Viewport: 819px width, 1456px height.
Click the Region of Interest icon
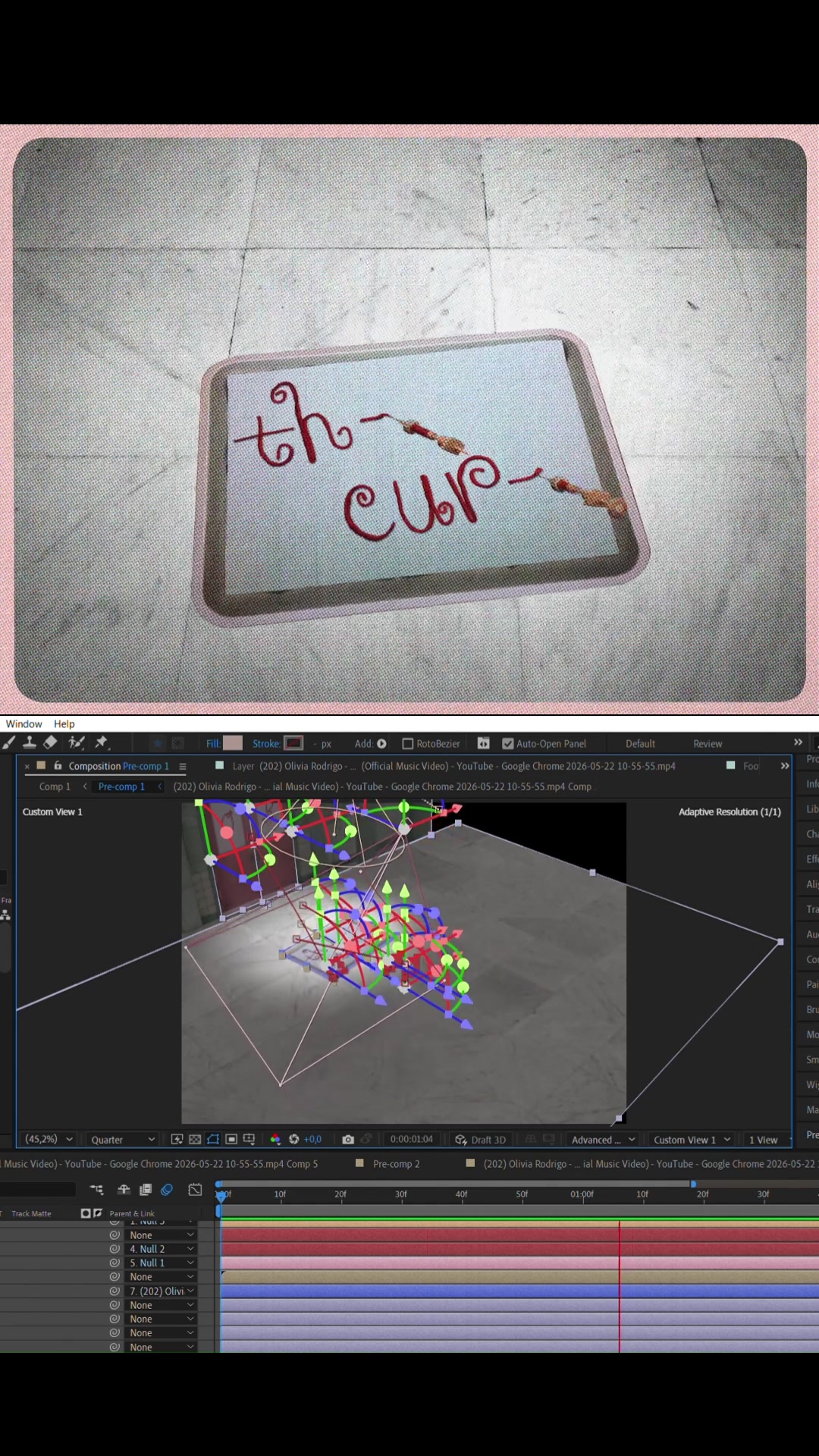pyautogui.click(x=231, y=1139)
